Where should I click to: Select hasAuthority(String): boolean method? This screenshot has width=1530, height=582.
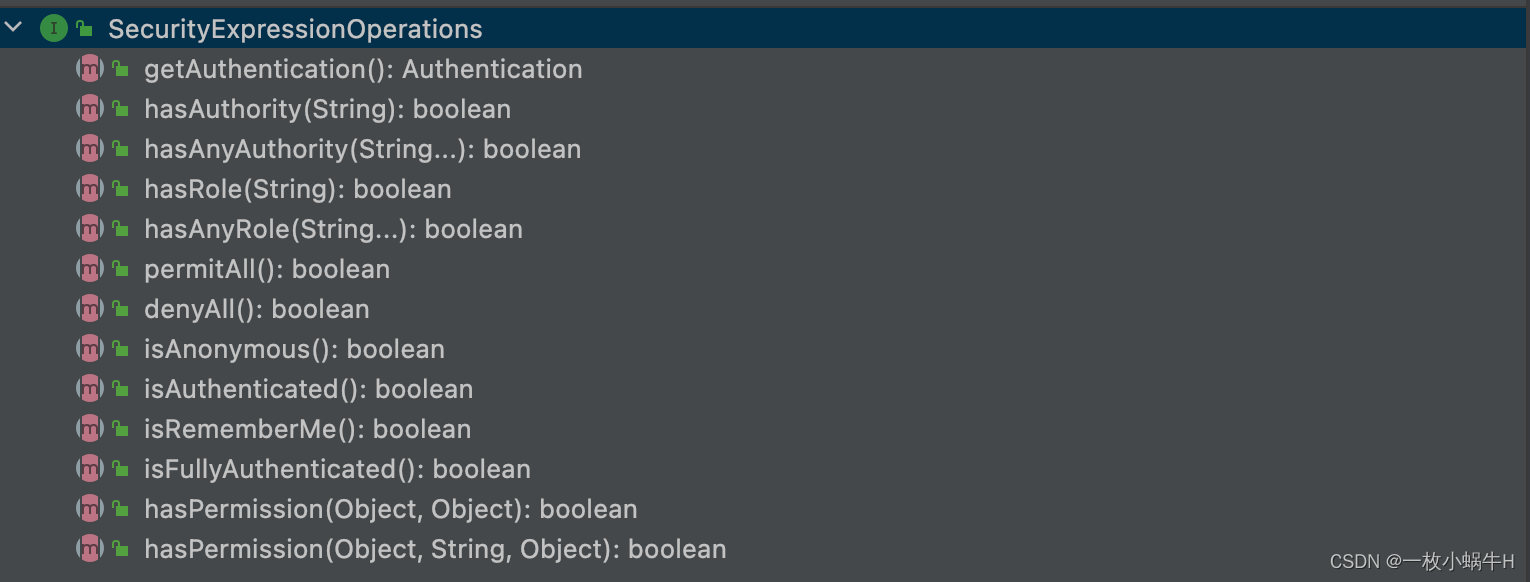pyautogui.click(x=327, y=109)
